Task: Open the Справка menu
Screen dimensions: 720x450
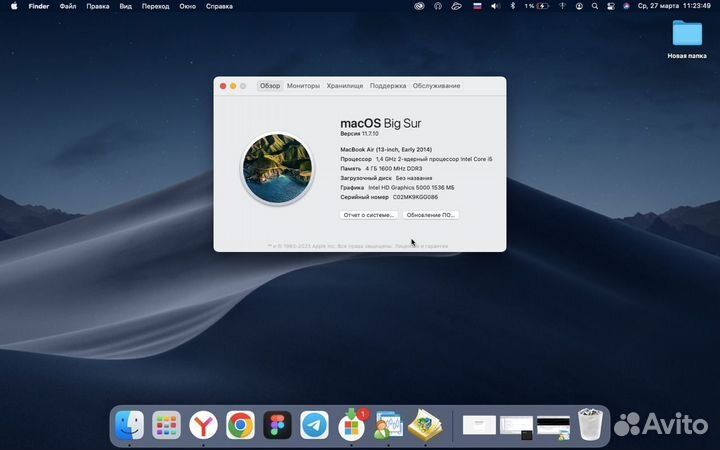Action: click(x=219, y=6)
